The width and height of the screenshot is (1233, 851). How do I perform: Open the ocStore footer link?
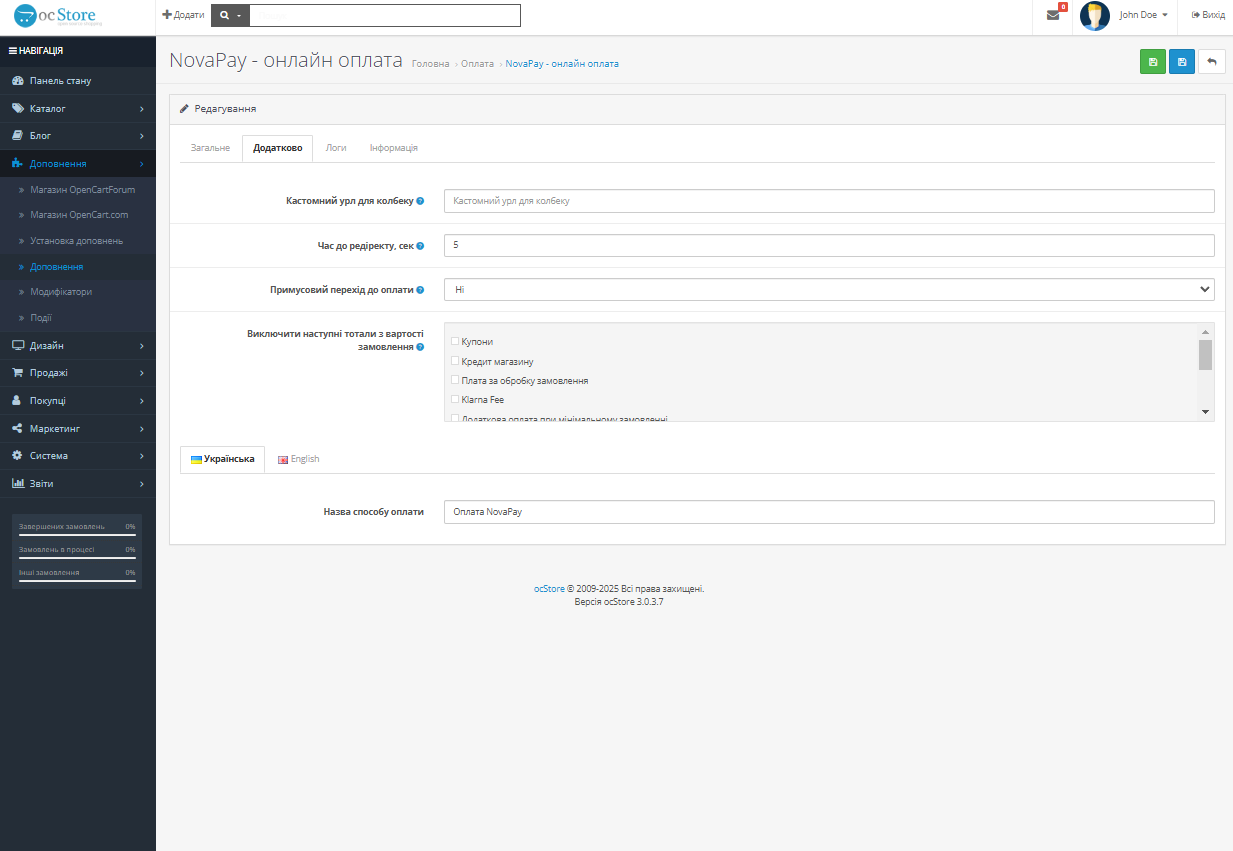[549, 589]
